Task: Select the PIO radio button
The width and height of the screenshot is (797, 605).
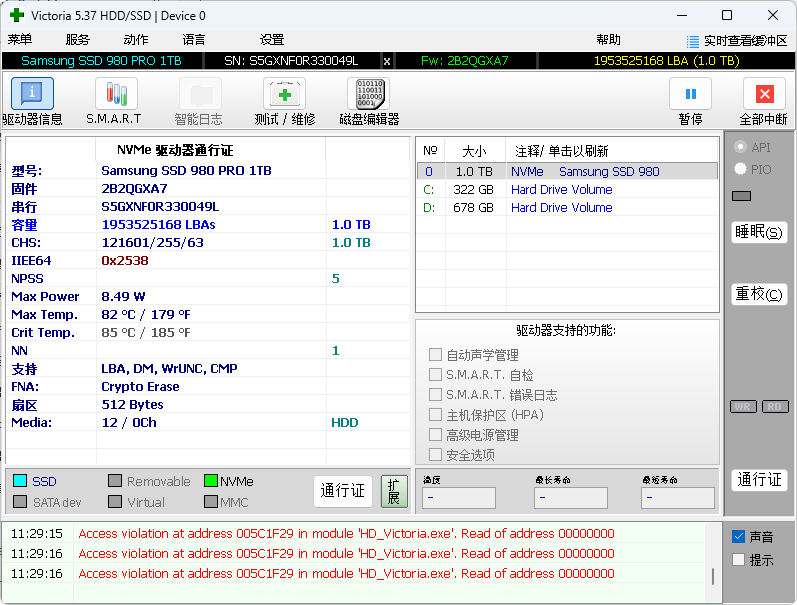Action: (x=741, y=170)
